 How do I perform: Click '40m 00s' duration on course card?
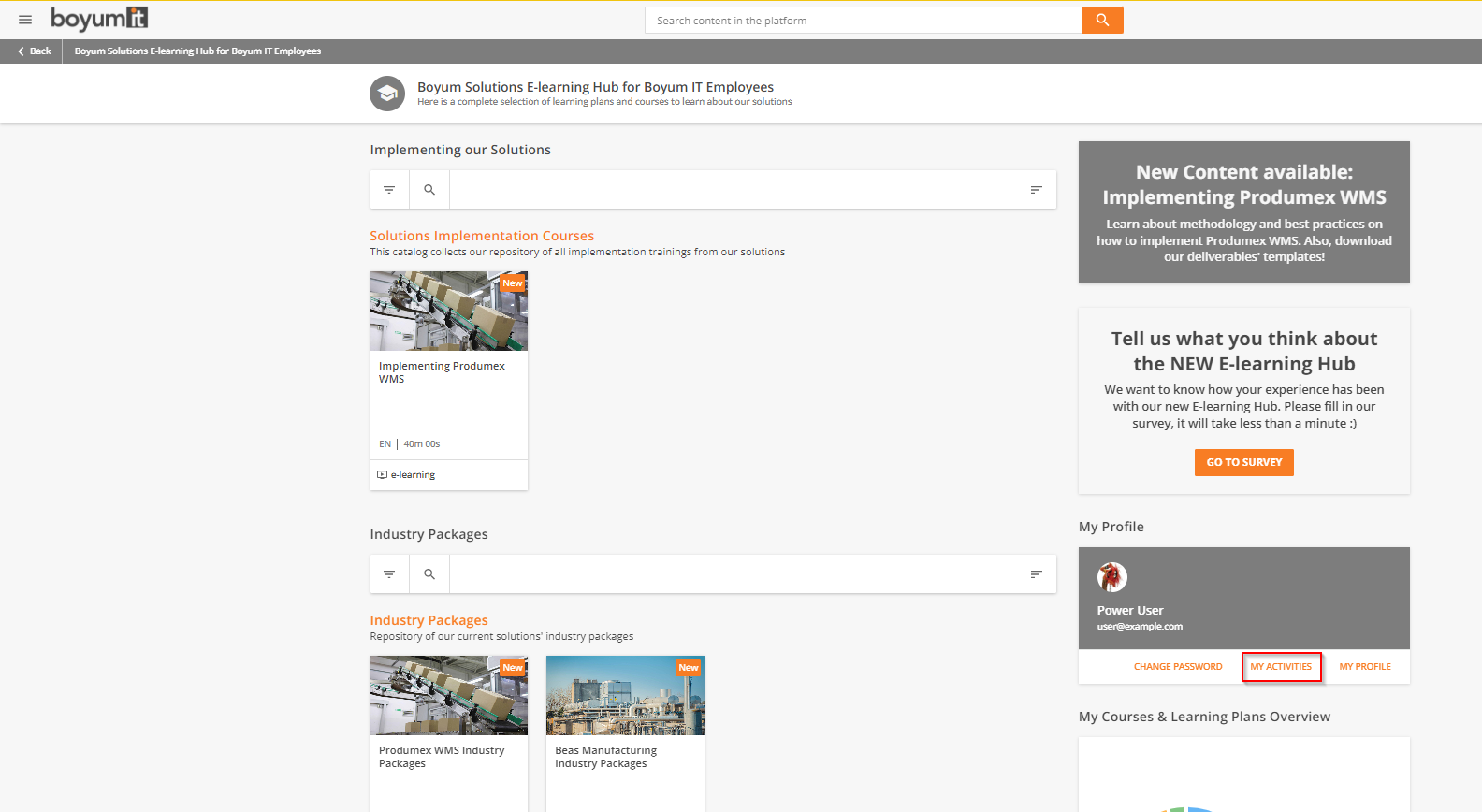tap(422, 444)
